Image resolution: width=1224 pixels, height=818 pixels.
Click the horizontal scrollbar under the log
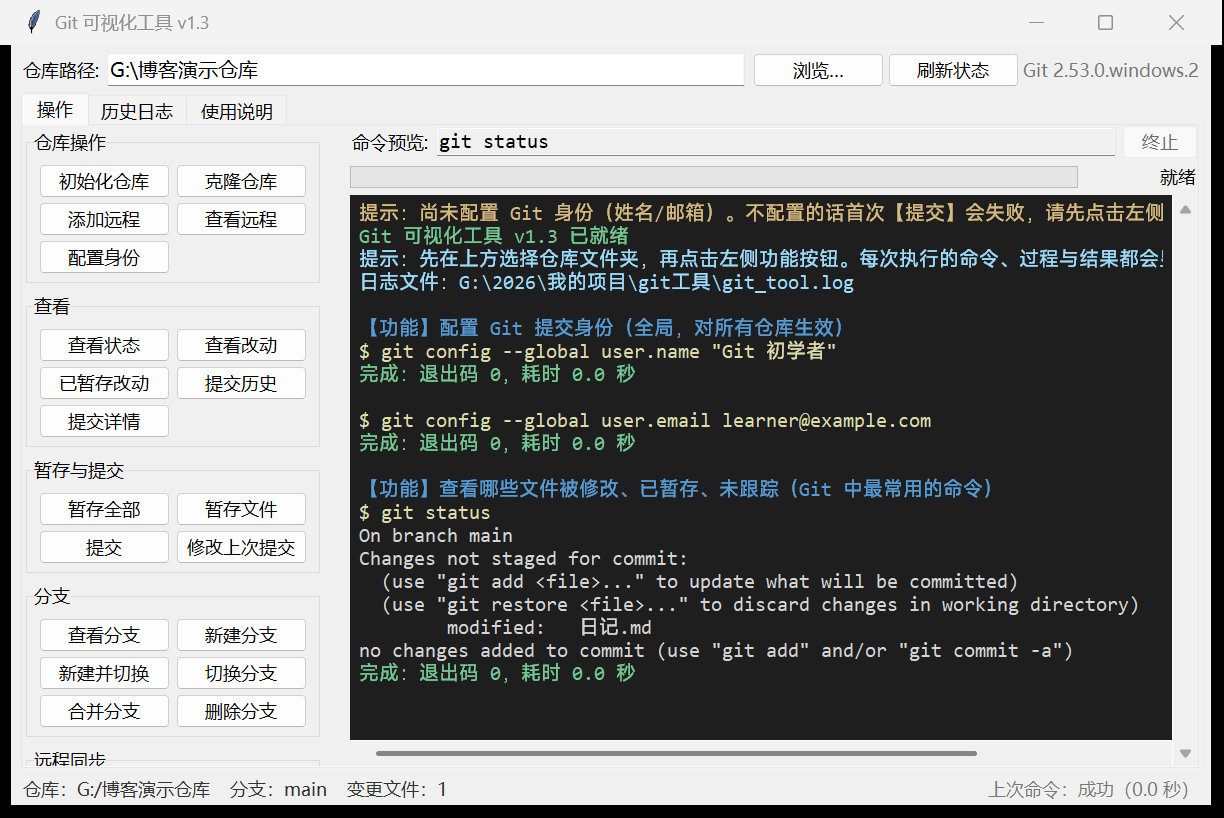click(x=676, y=753)
